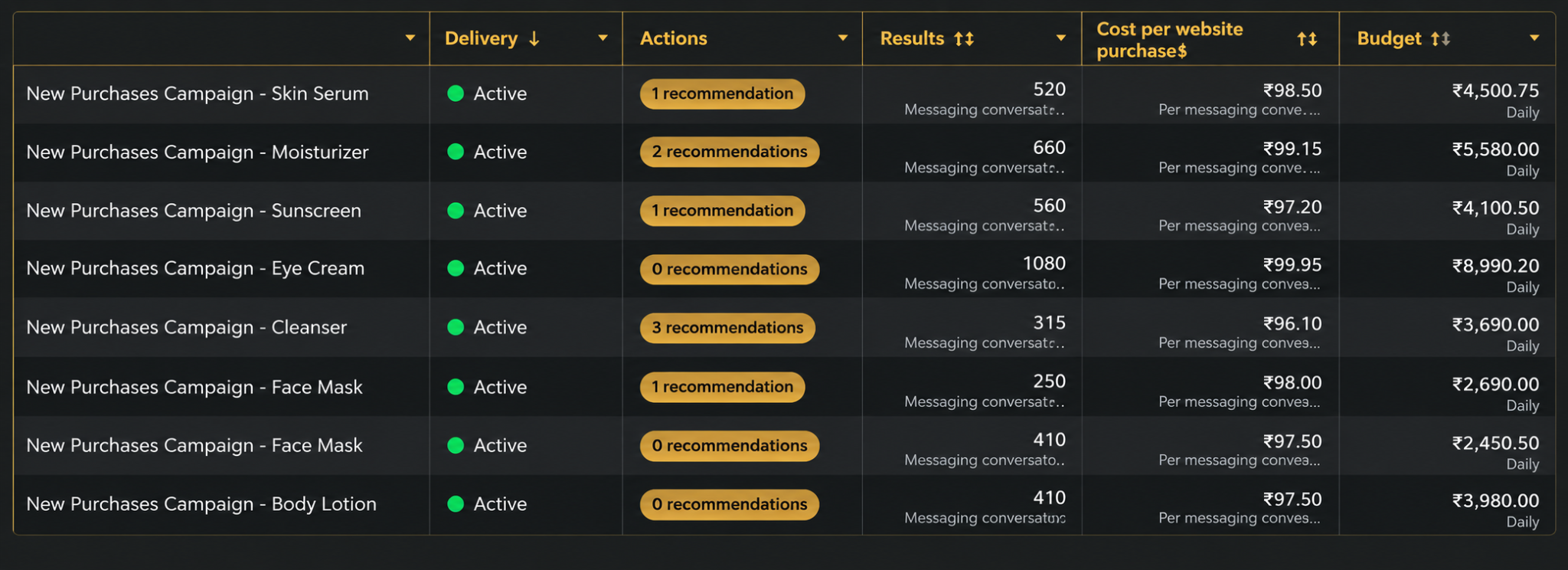Screen dimensions: 1568x570
Task: Click the ₹98.00 cost value
Action: point(1292,383)
